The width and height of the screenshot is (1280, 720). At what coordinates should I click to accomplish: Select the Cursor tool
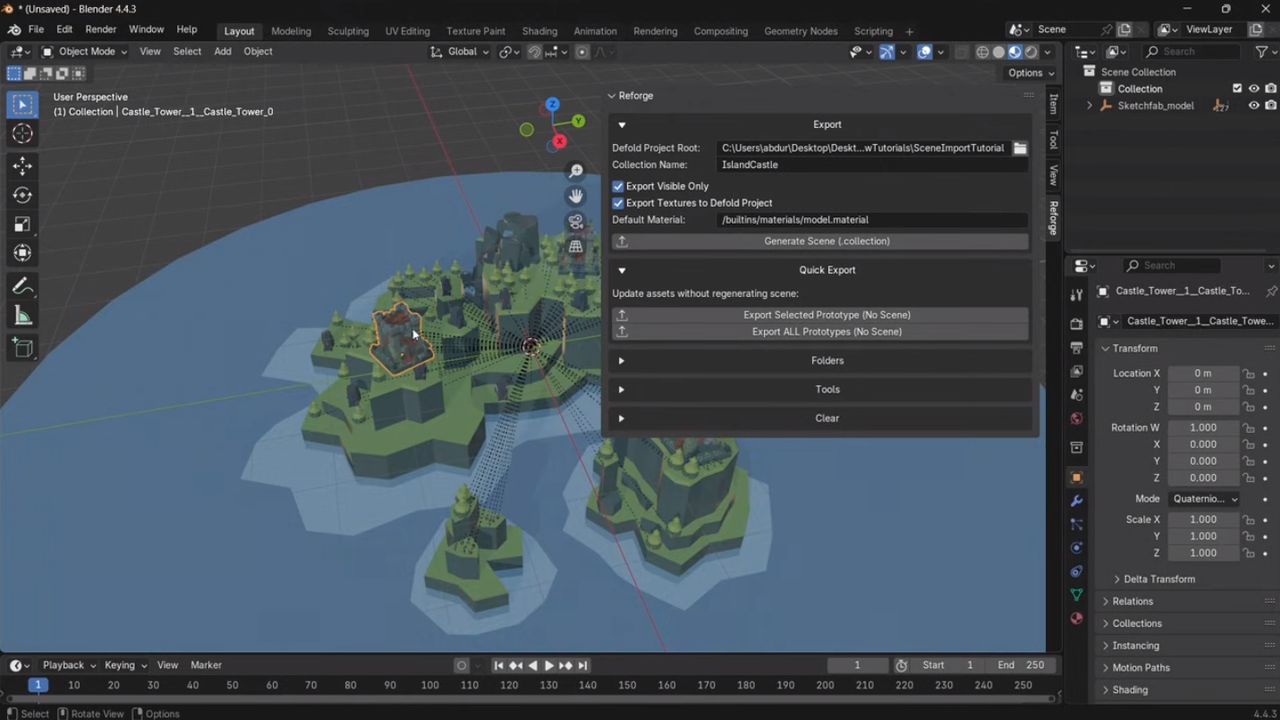pyautogui.click(x=22, y=134)
